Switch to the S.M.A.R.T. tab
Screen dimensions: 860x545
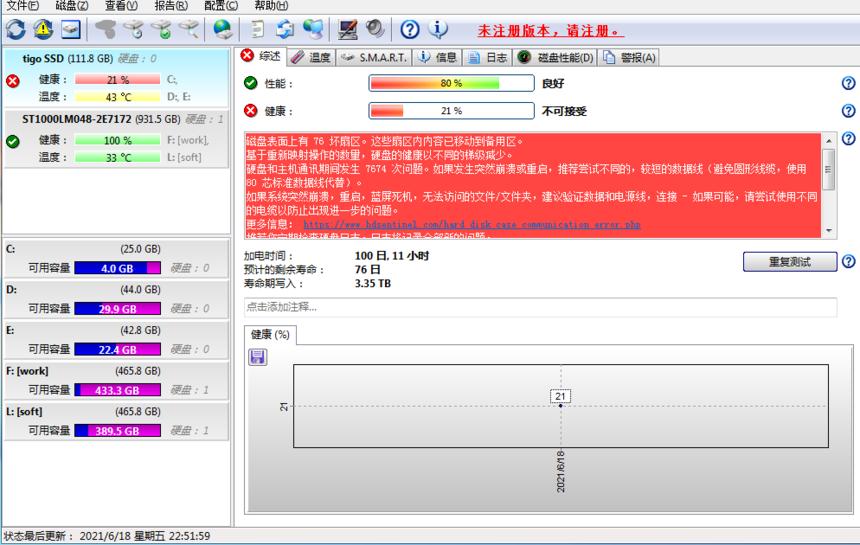click(x=373, y=57)
